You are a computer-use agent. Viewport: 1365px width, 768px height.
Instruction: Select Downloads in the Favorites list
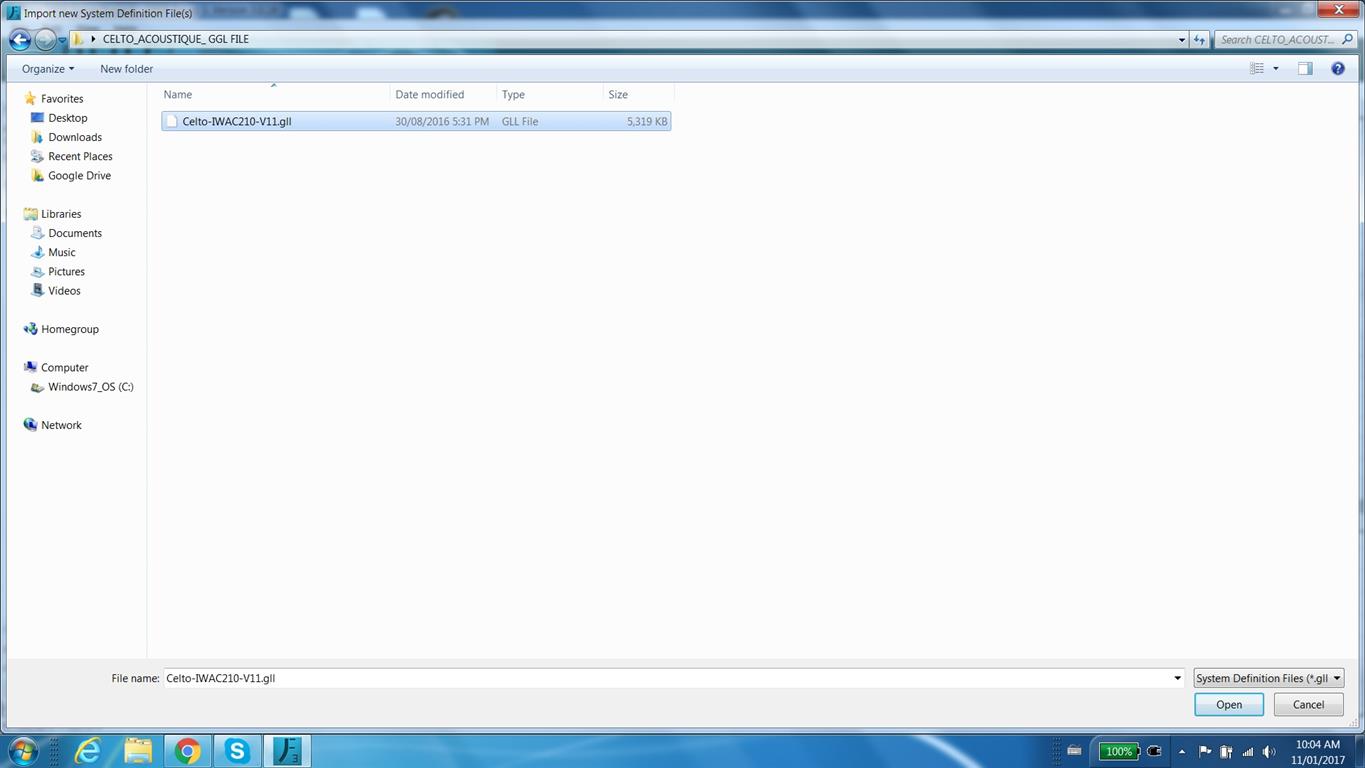[75, 137]
